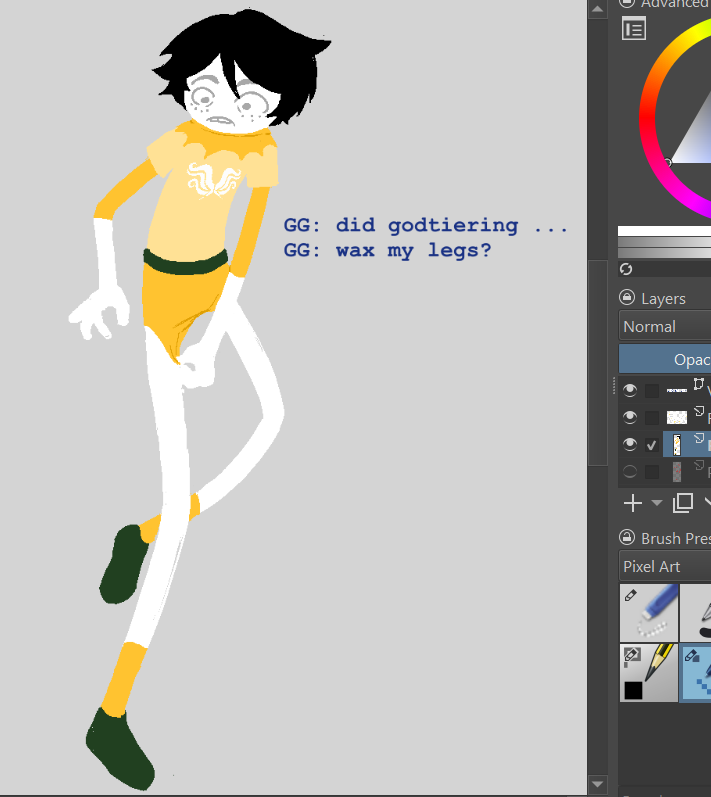
Task: Adjust the layer Opacity slider
Action: pyautogui.click(x=665, y=359)
